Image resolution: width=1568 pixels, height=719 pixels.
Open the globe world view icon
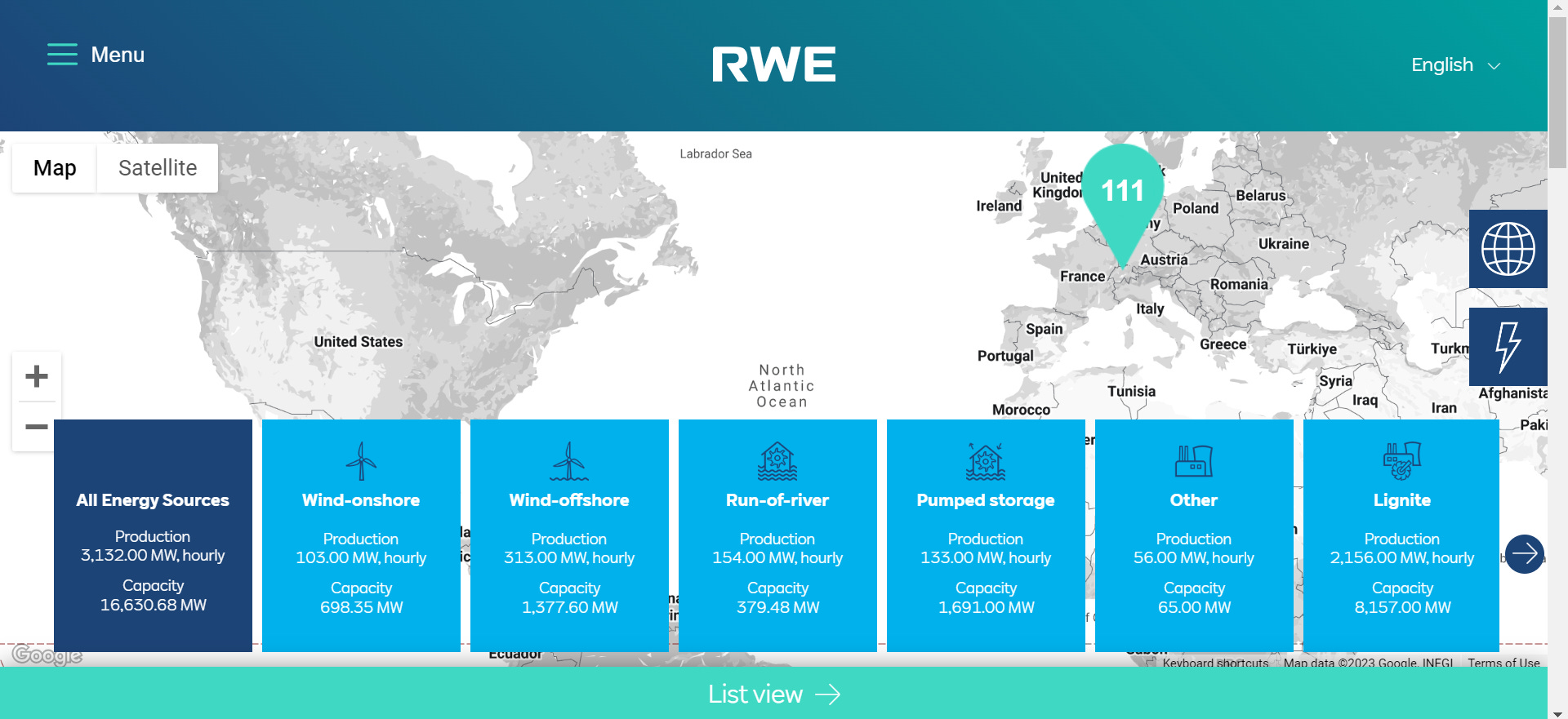coord(1508,249)
